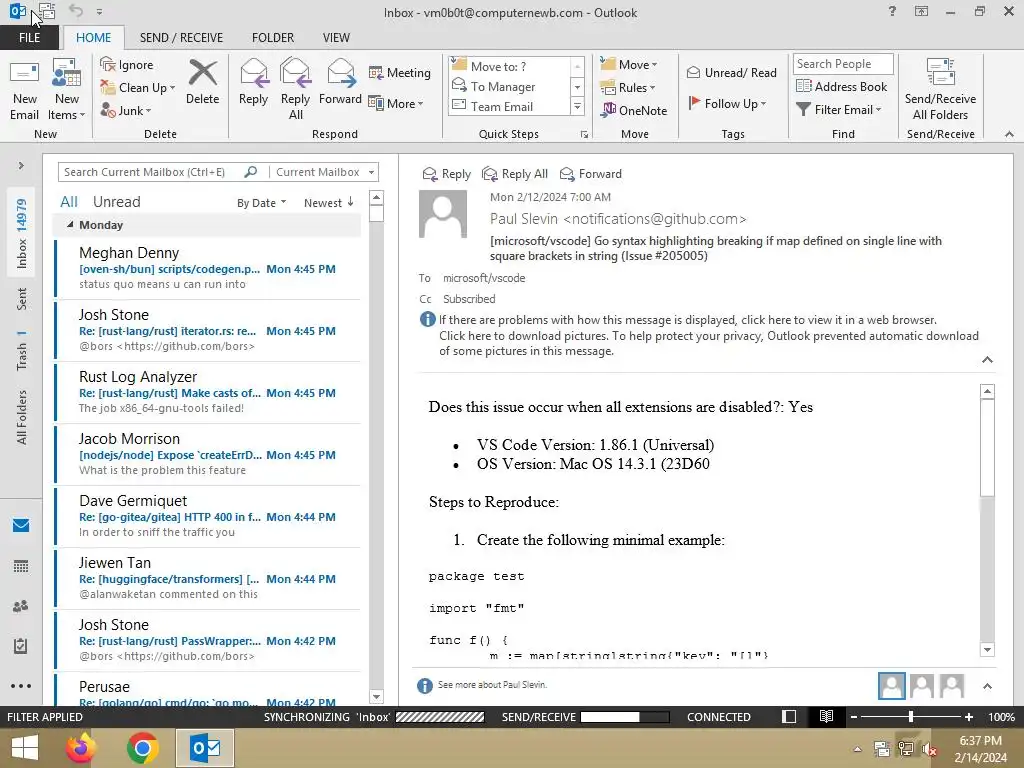Screen dimensions: 1024x768
Task: Open the Current Mailbox scope dropdown
Action: (x=325, y=172)
